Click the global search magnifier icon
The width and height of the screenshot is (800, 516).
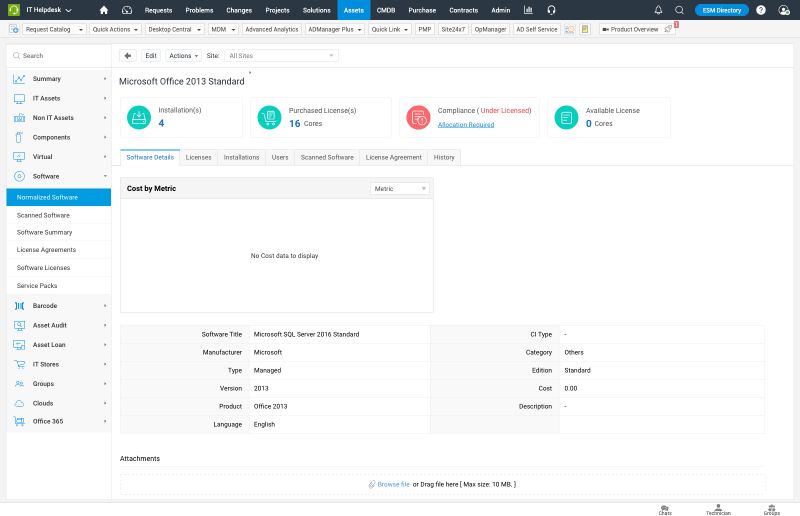(679, 10)
